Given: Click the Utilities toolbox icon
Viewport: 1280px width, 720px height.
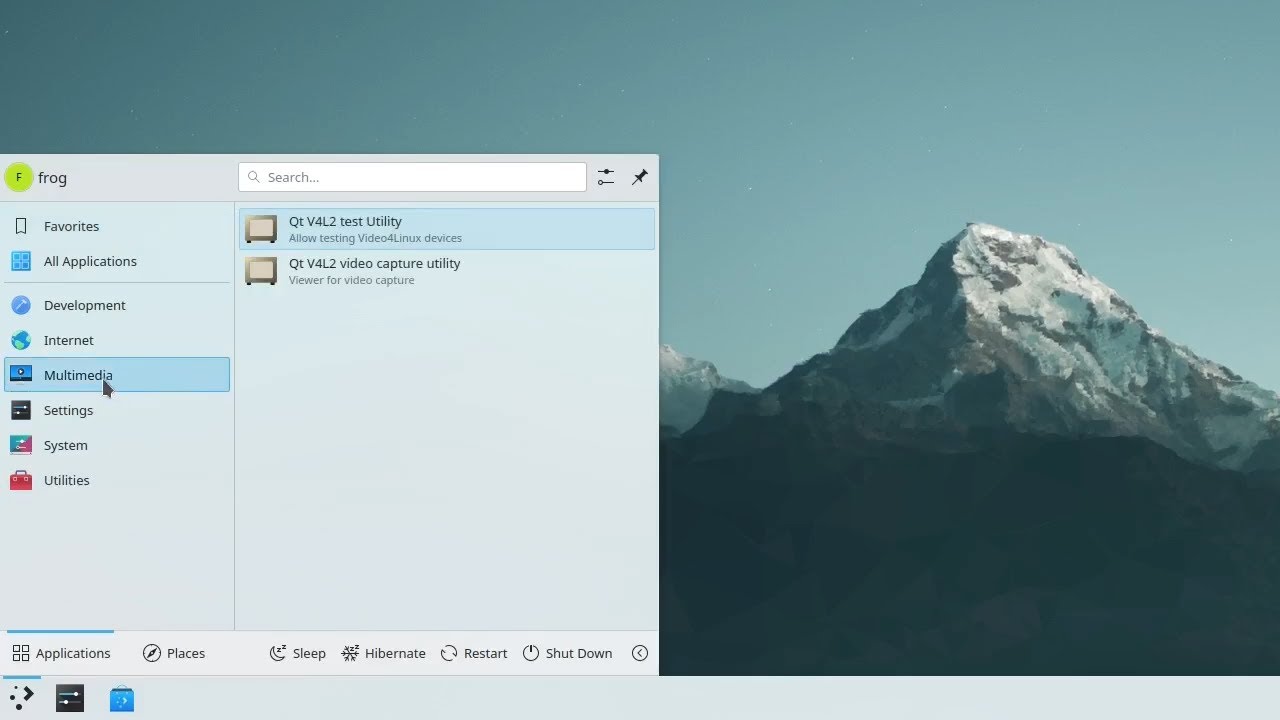Looking at the screenshot, I should tap(21, 480).
